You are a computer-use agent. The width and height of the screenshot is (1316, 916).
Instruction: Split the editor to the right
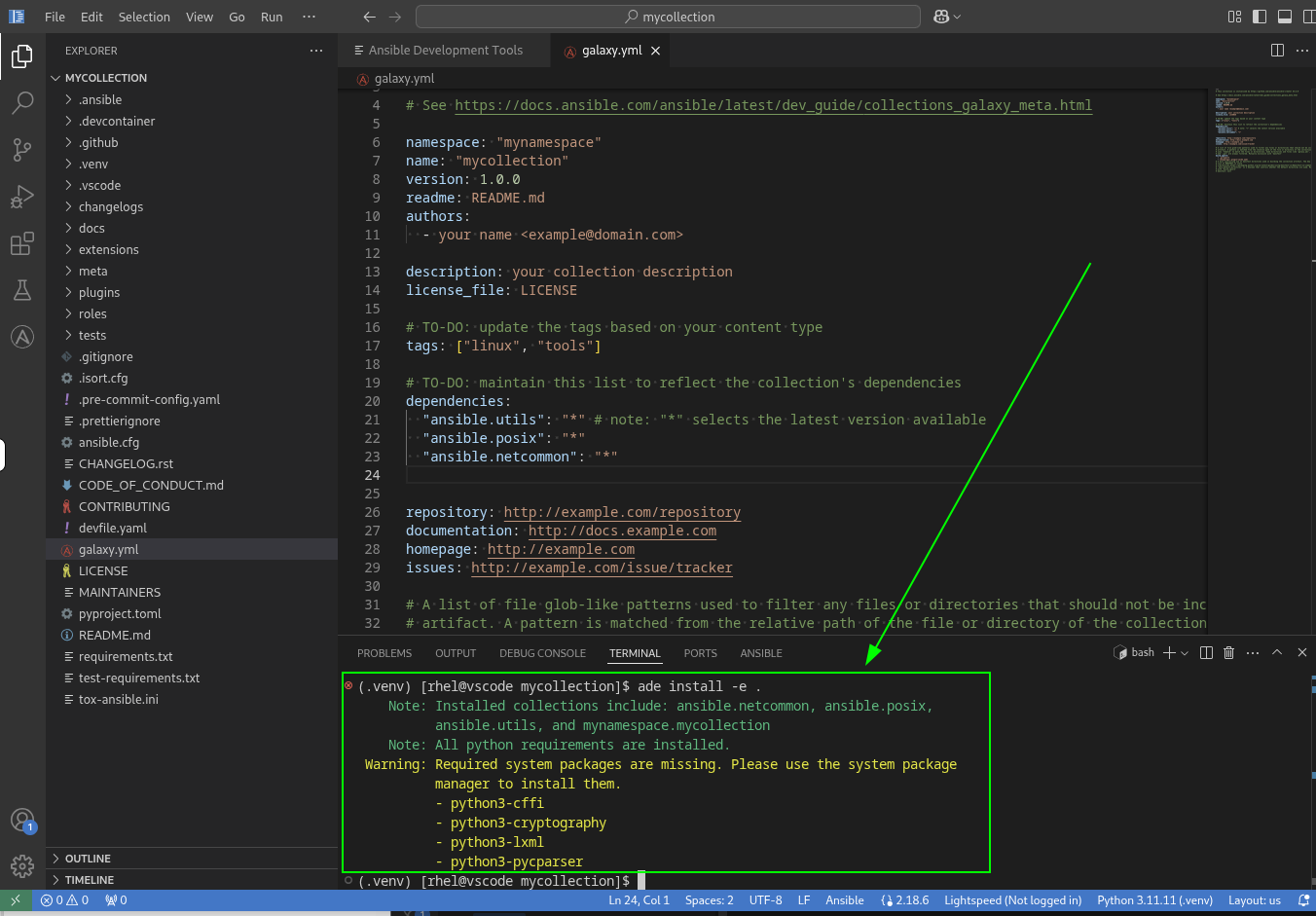pyautogui.click(x=1277, y=51)
